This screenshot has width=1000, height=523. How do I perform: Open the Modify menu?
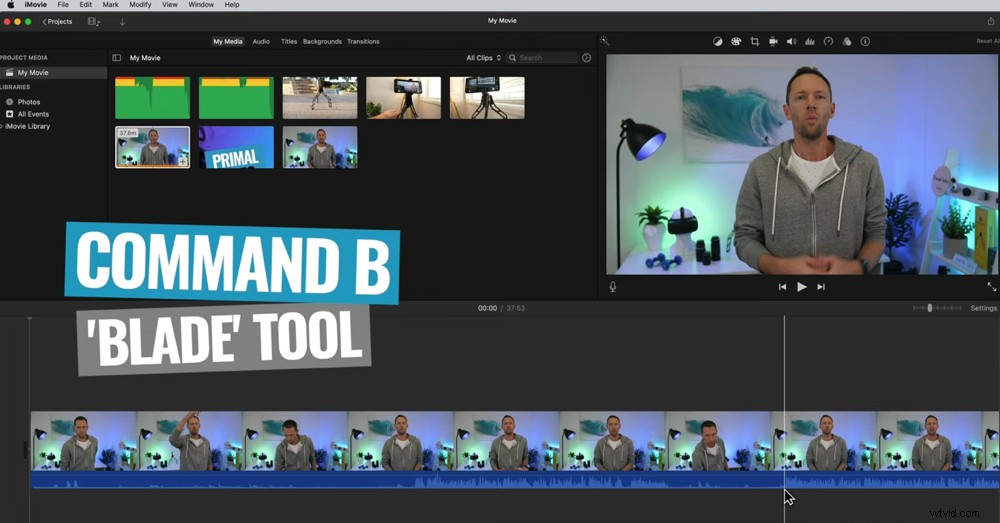click(140, 4)
